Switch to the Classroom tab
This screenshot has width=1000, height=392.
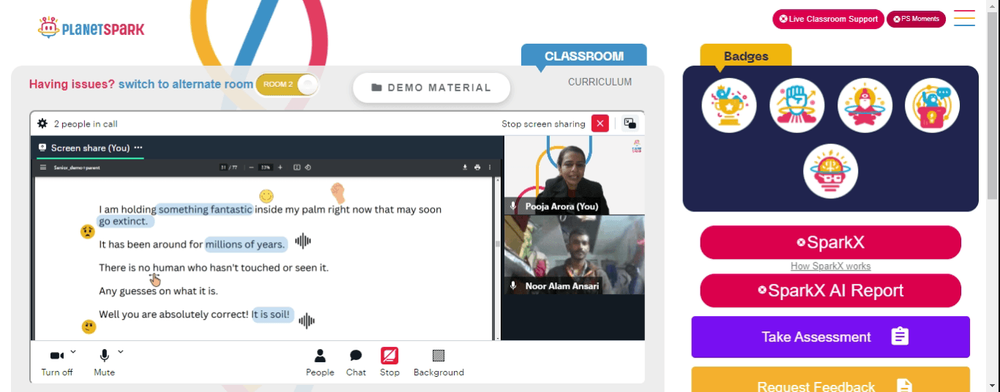(x=584, y=55)
